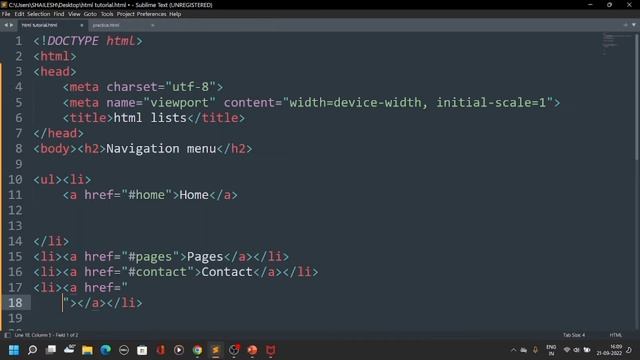Open the PowerPoint taskbar icon
This screenshot has width=640, height=360.
pyautogui.click(x=252, y=350)
